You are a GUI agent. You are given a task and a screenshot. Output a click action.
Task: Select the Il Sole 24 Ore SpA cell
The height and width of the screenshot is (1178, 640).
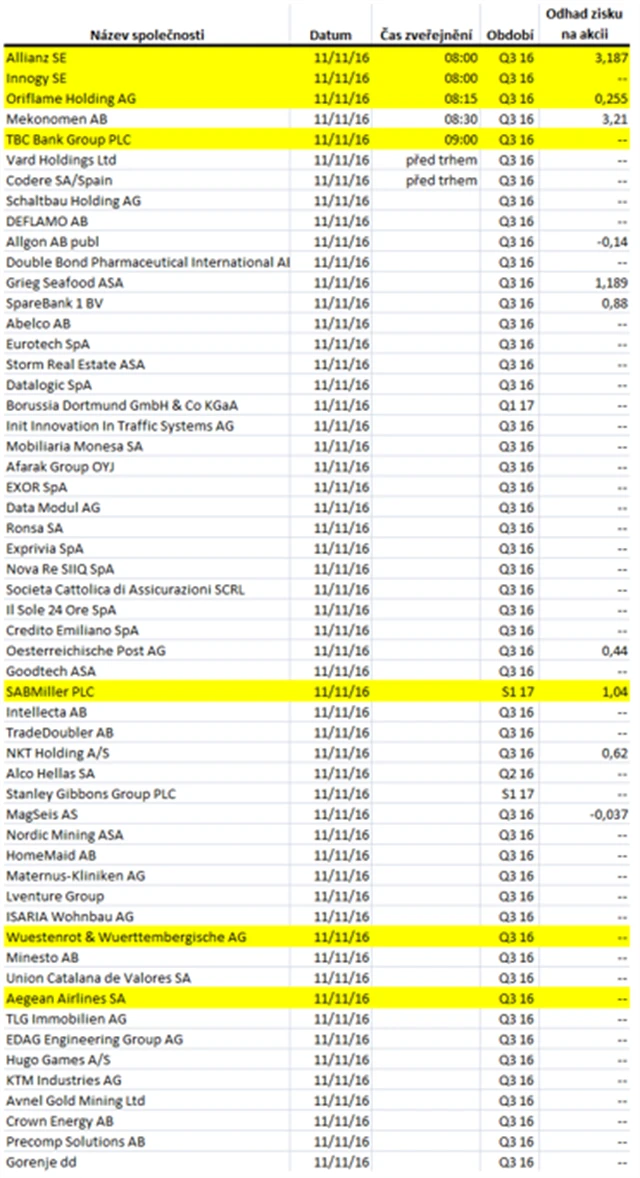point(62,609)
